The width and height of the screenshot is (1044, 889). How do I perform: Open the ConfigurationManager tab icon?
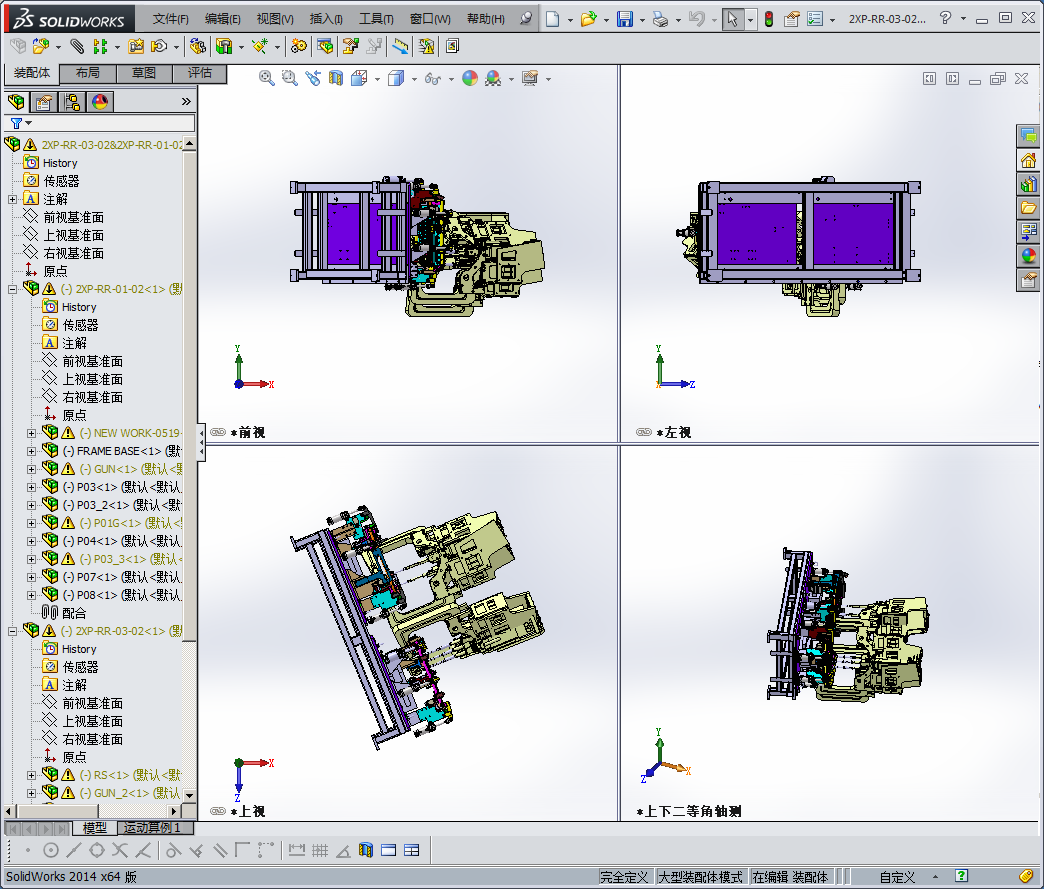[72, 102]
